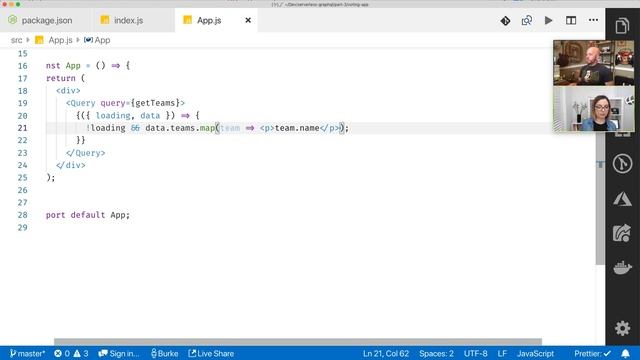Expand breadcrumb arrow after App.js
Image resolution: width=640 pixels, height=360 pixels.
(x=78, y=40)
